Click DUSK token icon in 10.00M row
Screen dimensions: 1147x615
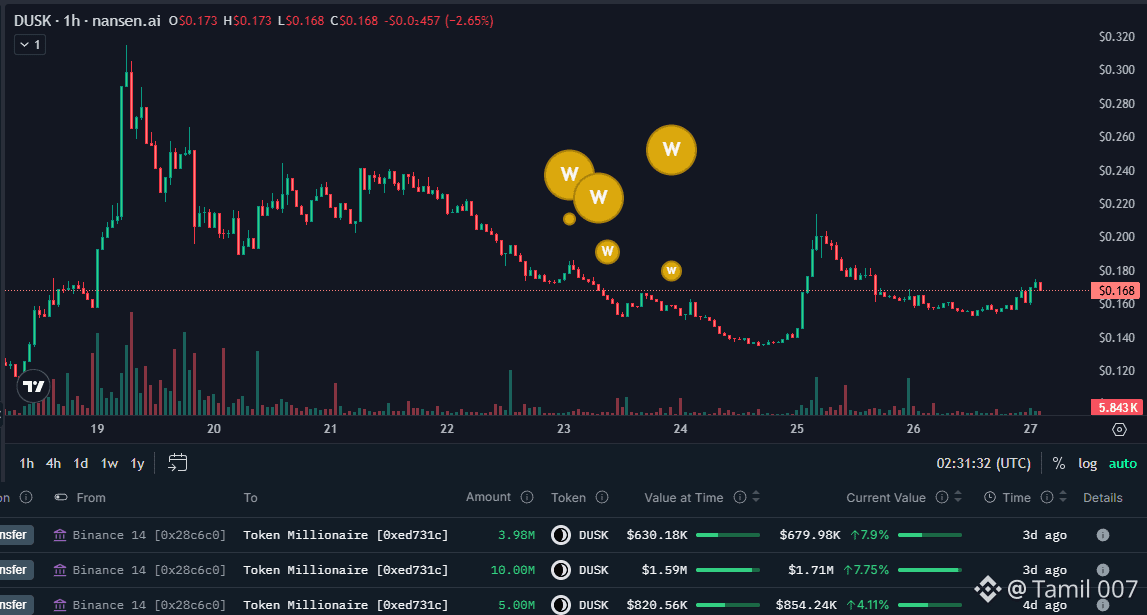(x=561, y=570)
